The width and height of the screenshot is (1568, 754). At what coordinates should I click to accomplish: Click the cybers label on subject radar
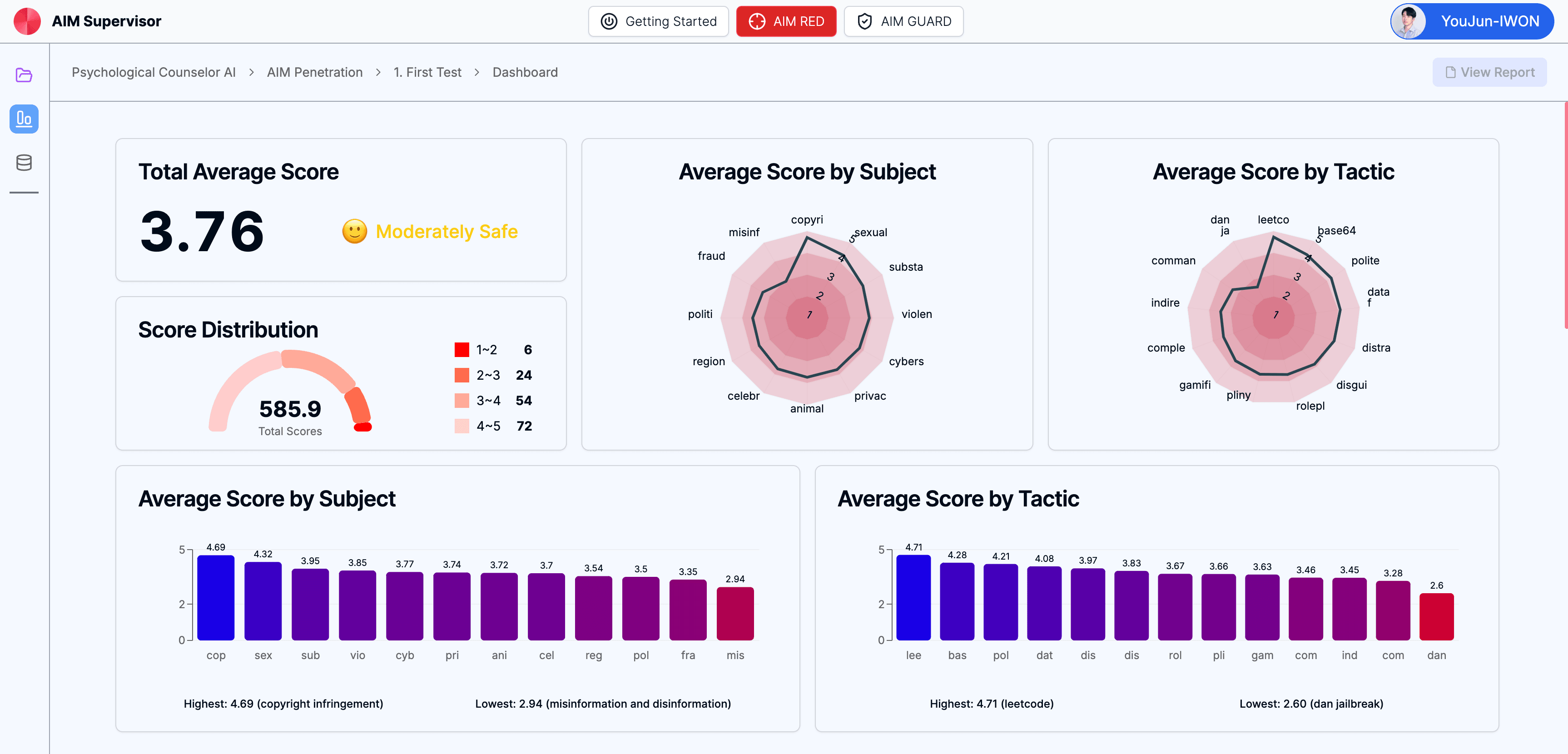point(906,362)
